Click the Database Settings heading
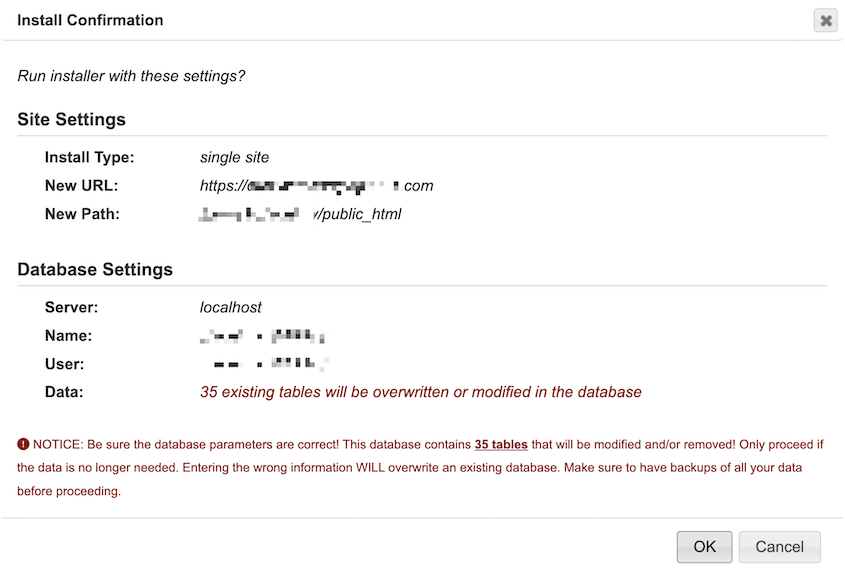The image size is (845, 580). pos(95,269)
